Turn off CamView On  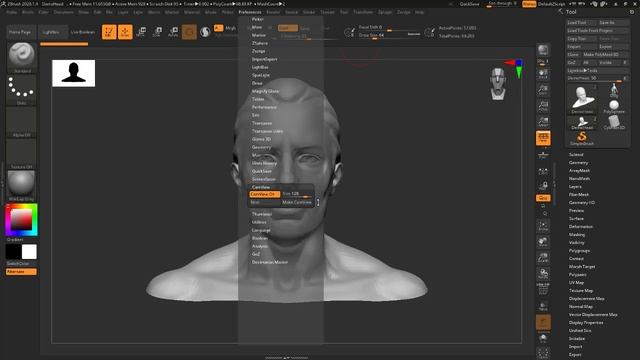point(264,194)
